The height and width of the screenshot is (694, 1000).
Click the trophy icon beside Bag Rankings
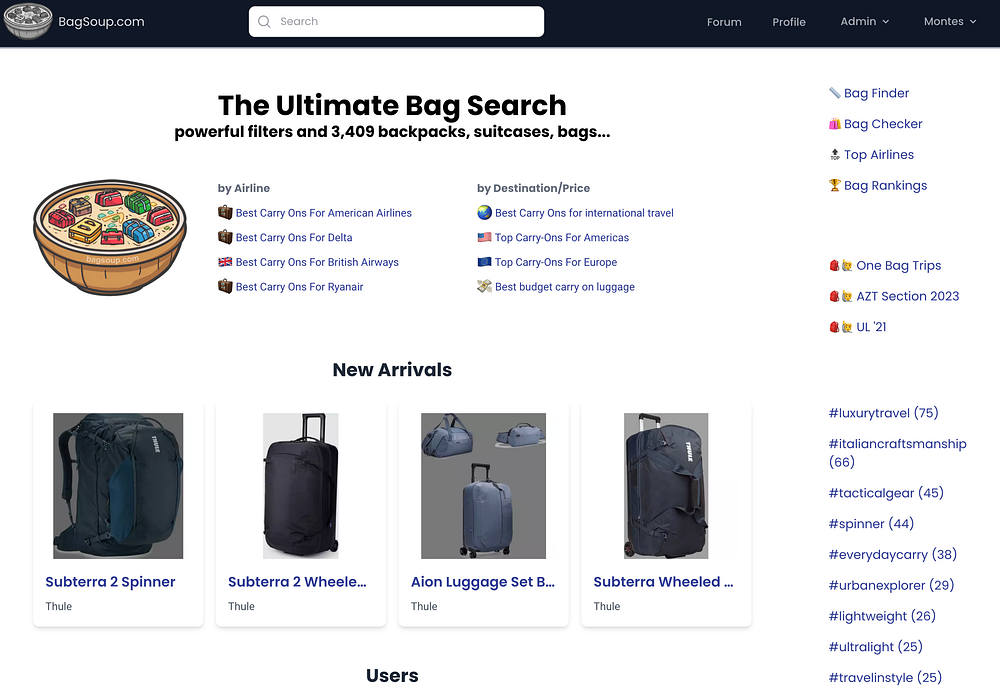(834, 185)
